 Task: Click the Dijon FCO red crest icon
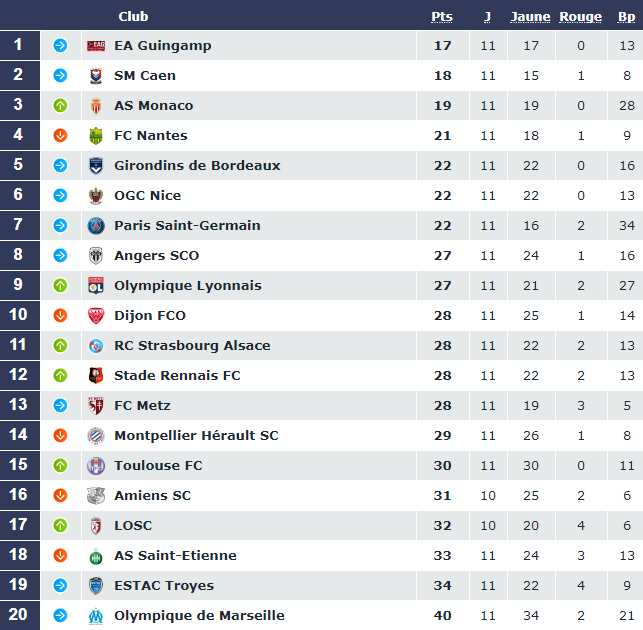pyautogui.click(x=96, y=316)
